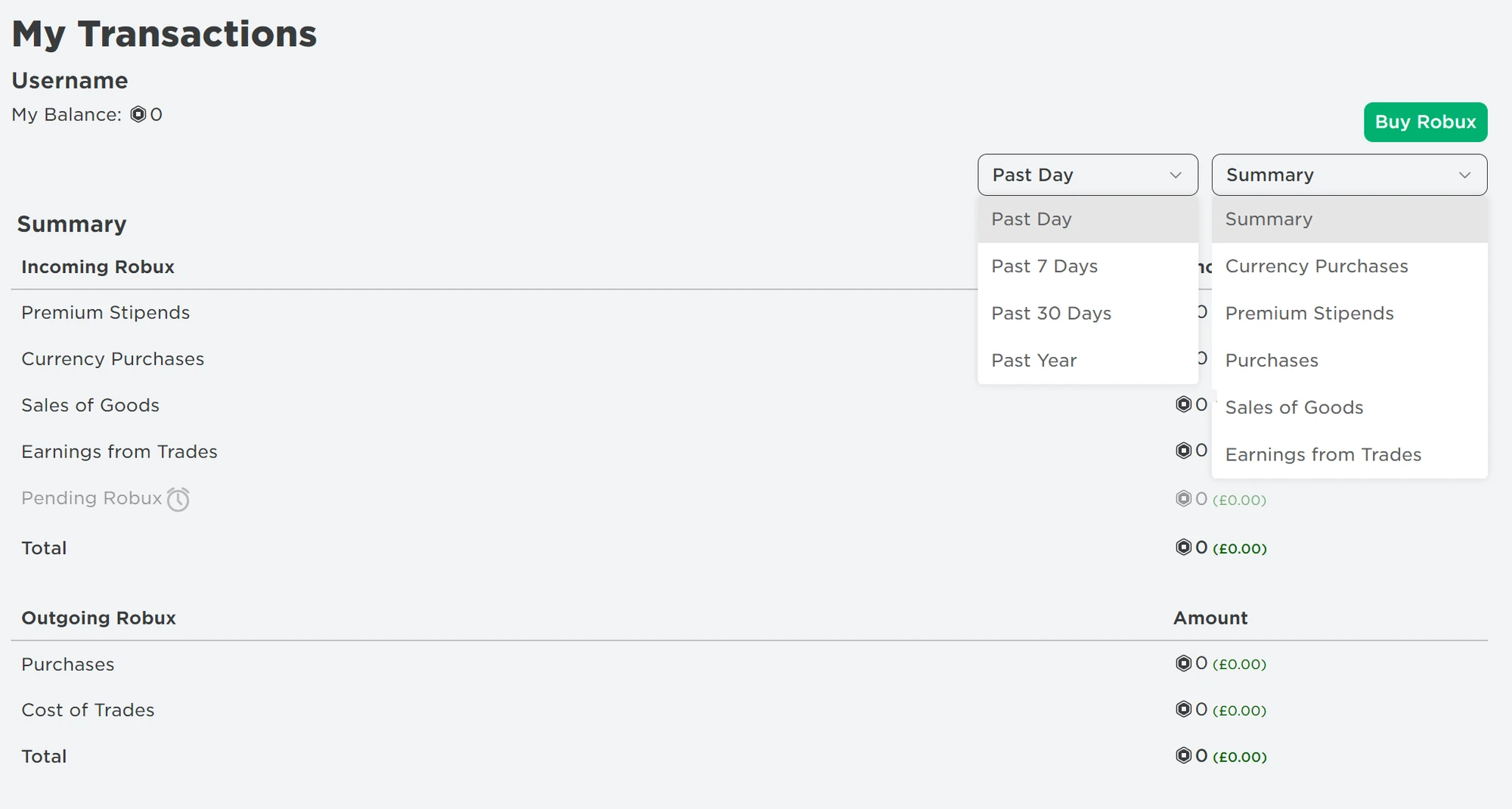The width and height of the screenshot is (1512, 809).
Task: Choose Past Year from the time range list
Action: tap(1033, 361)
